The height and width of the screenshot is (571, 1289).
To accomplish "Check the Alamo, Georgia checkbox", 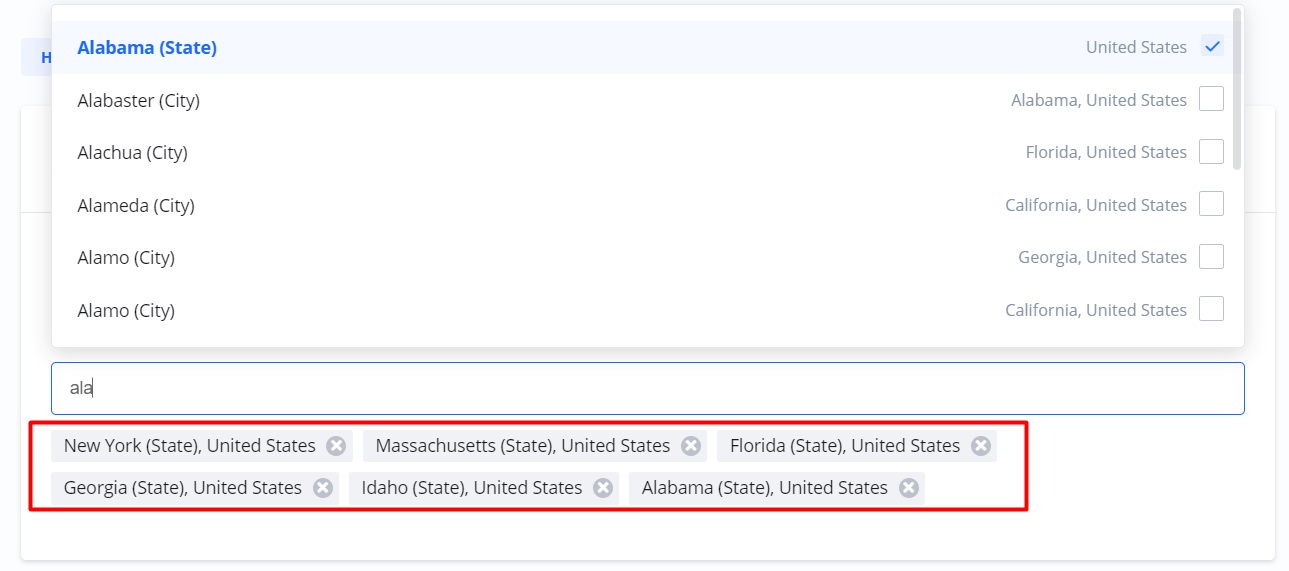I will [x=1211, y=257].
